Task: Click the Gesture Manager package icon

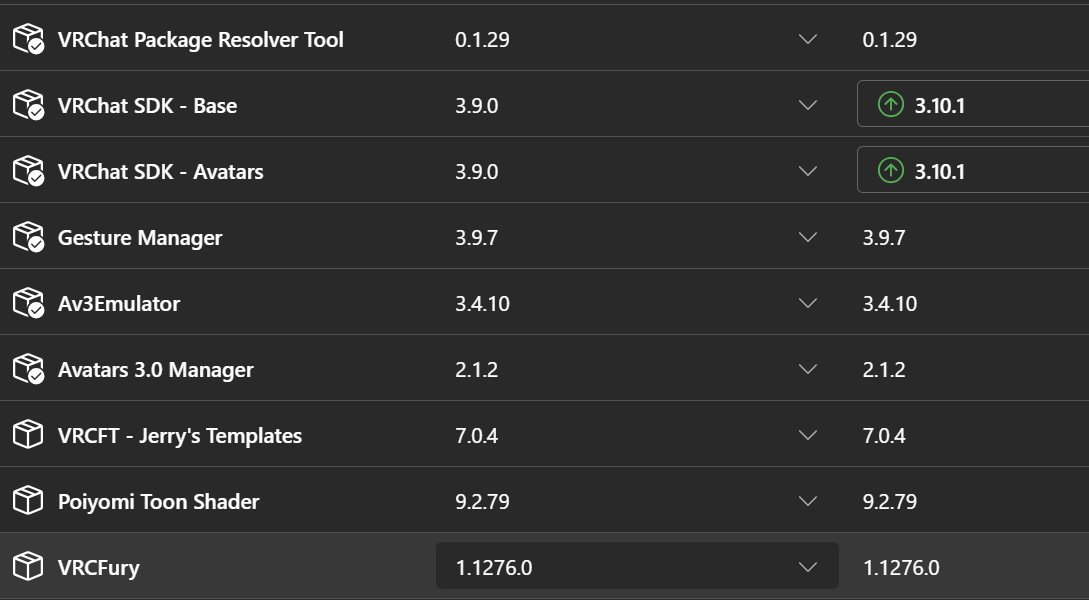Action: coord(28,238)
